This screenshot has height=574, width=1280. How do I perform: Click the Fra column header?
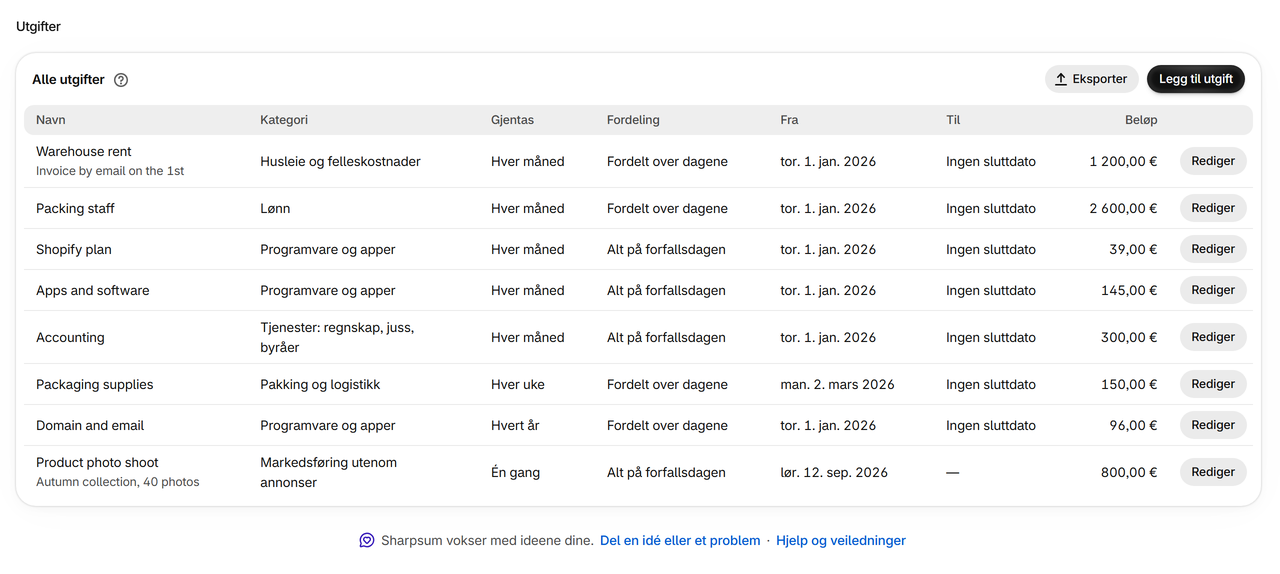[x=789, y=120]
